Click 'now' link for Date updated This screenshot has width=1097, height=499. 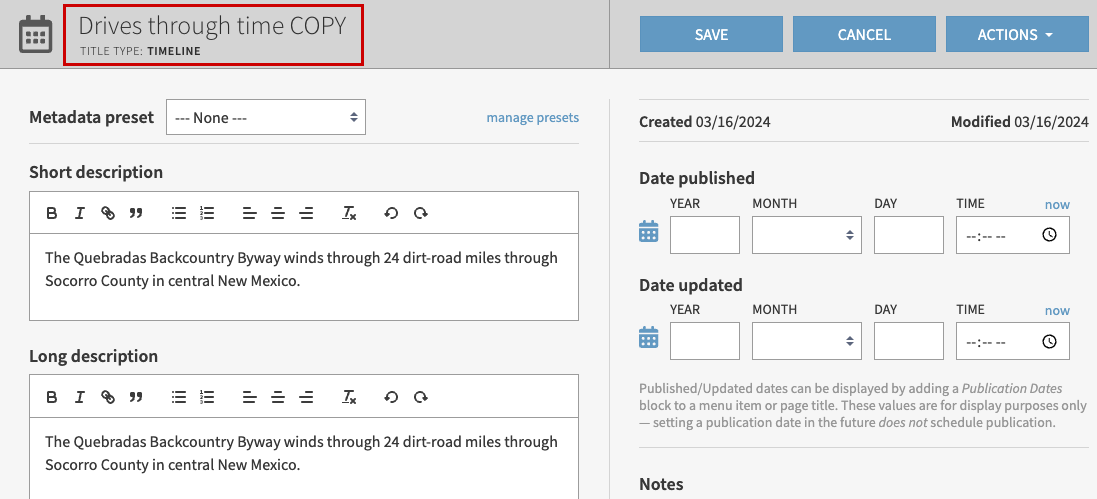[x=1057, y=311]
